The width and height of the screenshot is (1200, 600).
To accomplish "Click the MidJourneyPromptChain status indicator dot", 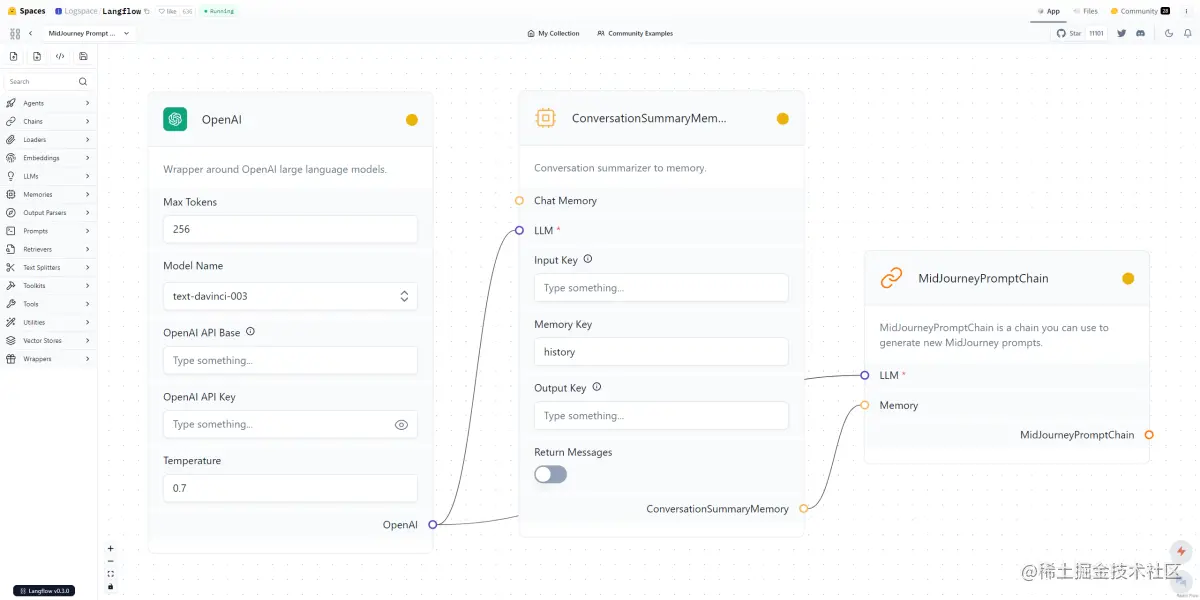I will (1128, 279).
